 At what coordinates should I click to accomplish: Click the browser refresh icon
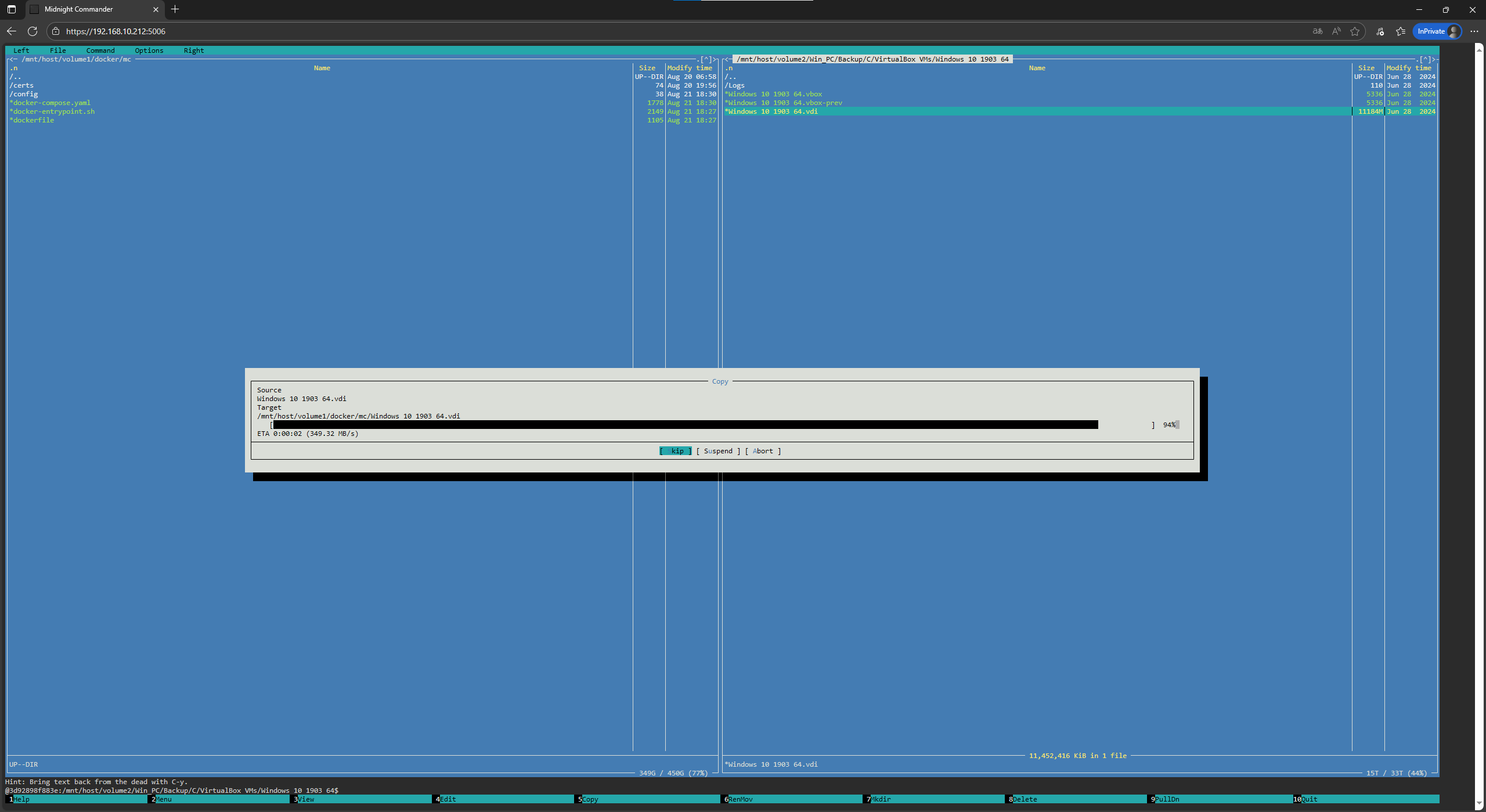tap(33, 31)
